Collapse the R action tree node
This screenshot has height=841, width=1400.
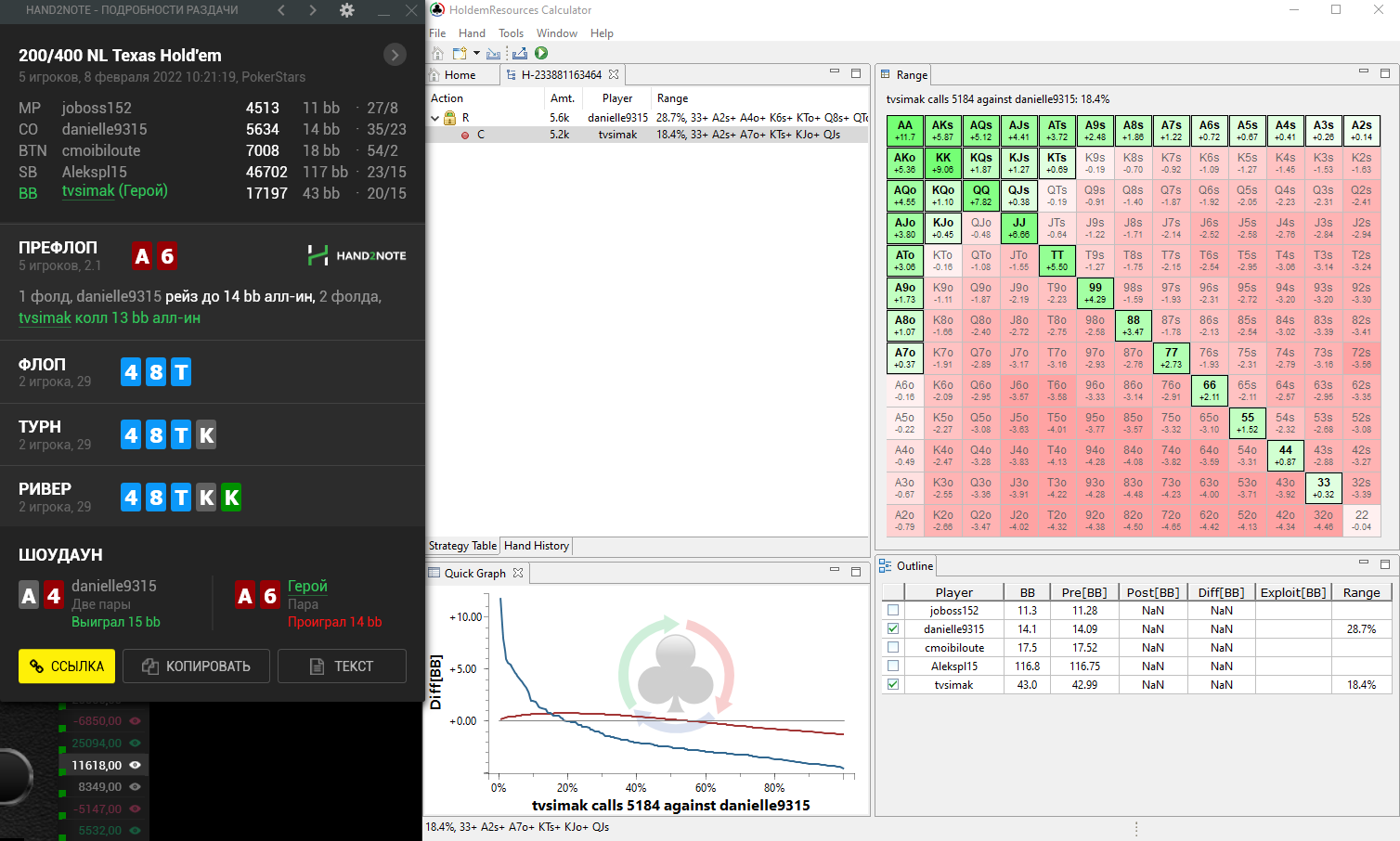click(x=434, y=118)
